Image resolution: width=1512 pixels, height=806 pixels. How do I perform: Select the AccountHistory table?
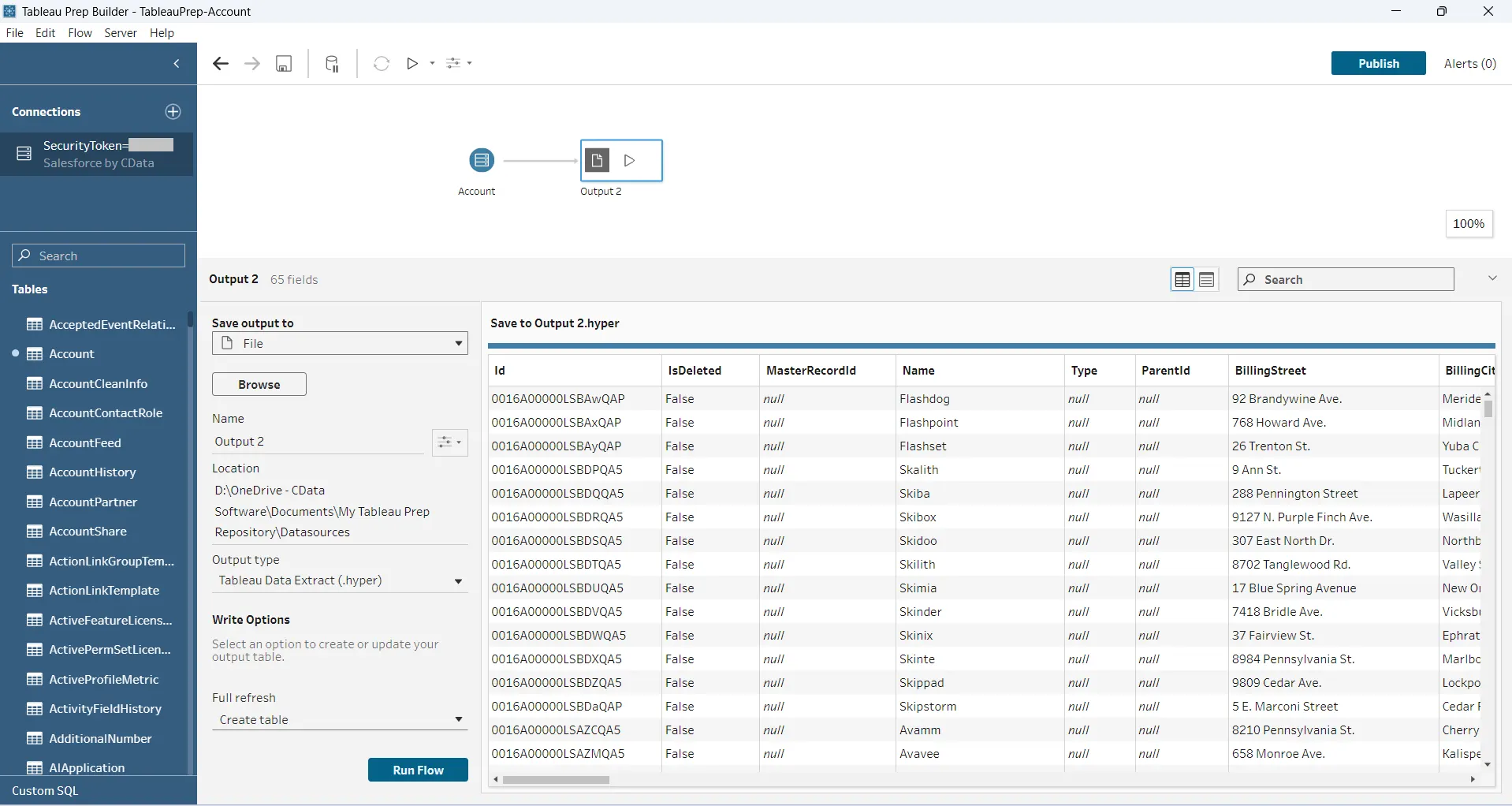tap(92, 472)
